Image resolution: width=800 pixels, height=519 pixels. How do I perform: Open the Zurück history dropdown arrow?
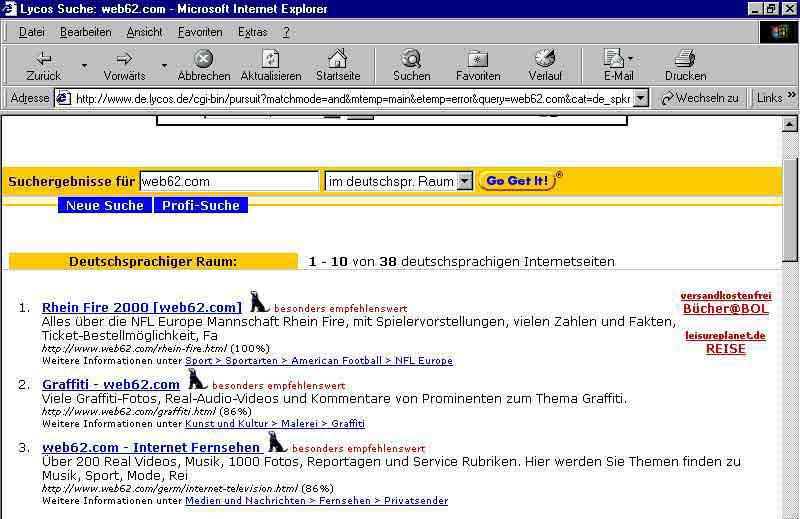tap(84, 65)
